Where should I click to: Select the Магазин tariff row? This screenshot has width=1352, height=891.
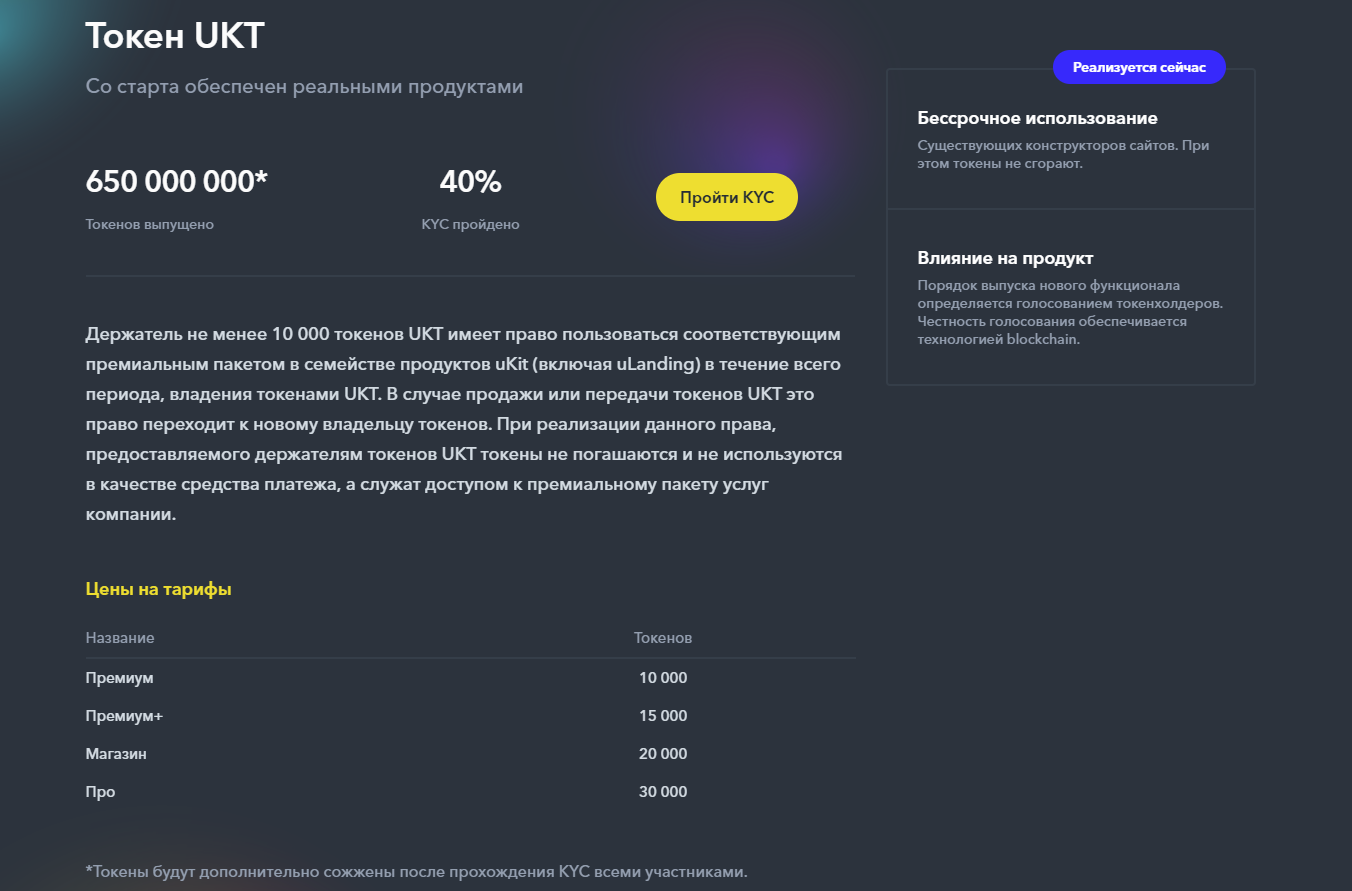pyautogui.click(x=471, y=754)
